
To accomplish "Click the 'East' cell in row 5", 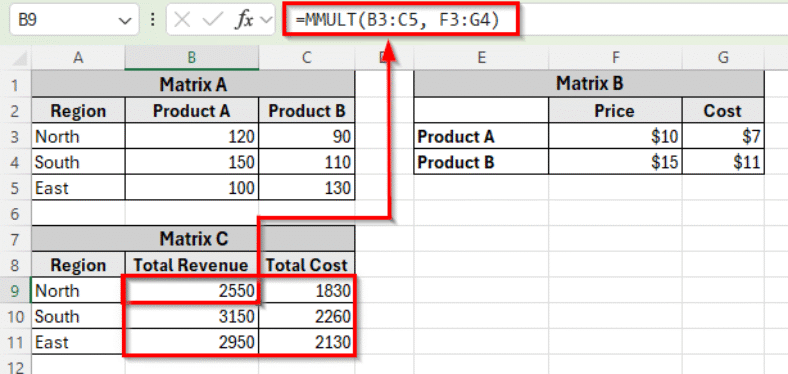I will tap(78, 188).
